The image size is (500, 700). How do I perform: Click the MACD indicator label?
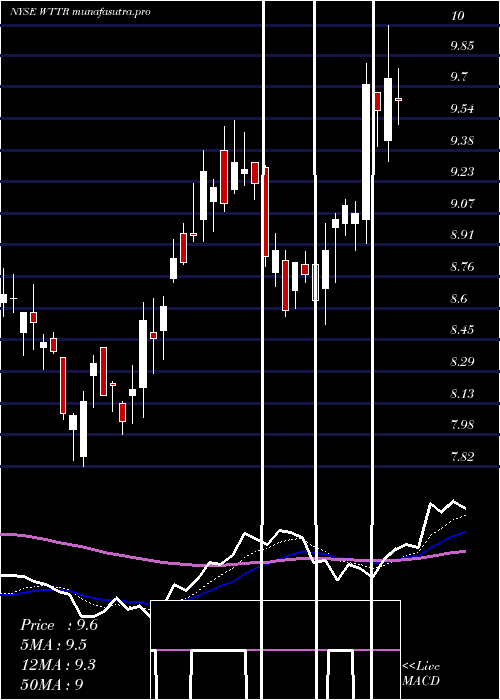(x=421, y=681)
